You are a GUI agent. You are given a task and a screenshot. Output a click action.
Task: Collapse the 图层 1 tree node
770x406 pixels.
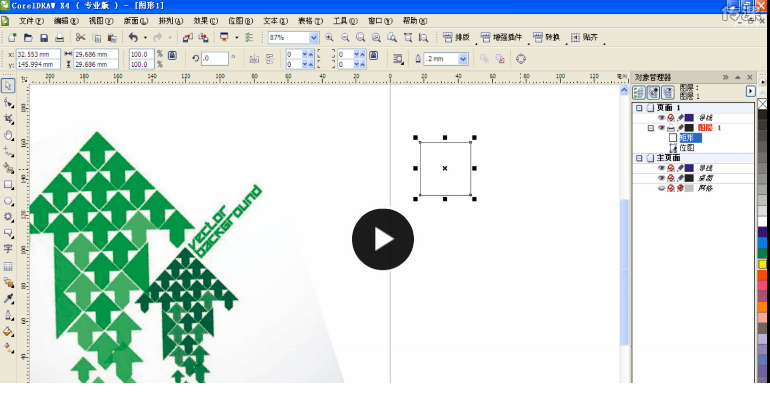651,128
